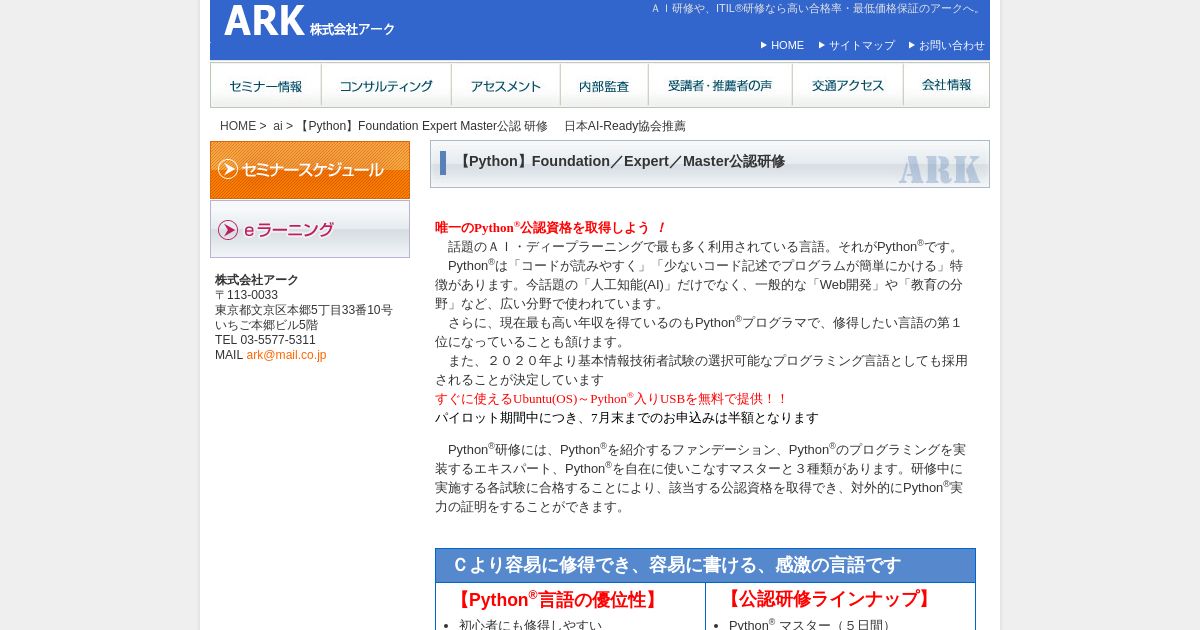This screenshot has width=1200, height=630.
Task: Select the アセスメント menu item
Action: (506, 86)
